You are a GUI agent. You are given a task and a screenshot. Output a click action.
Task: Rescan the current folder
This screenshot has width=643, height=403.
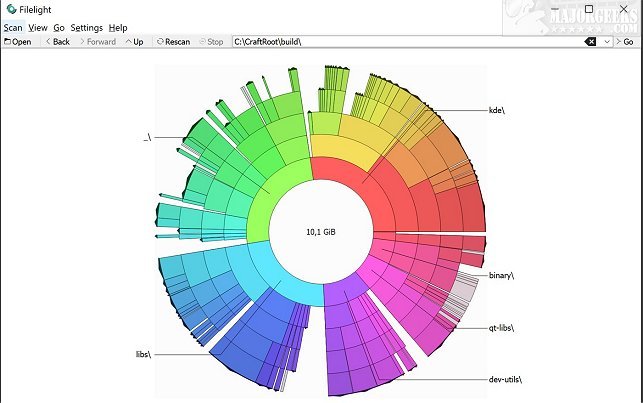[173, 42]
